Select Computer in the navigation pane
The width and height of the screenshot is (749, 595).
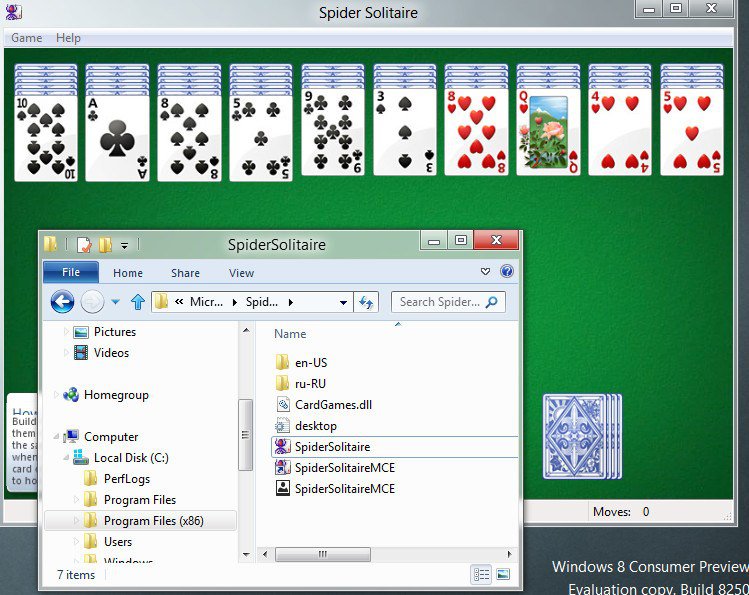(111, 437)
